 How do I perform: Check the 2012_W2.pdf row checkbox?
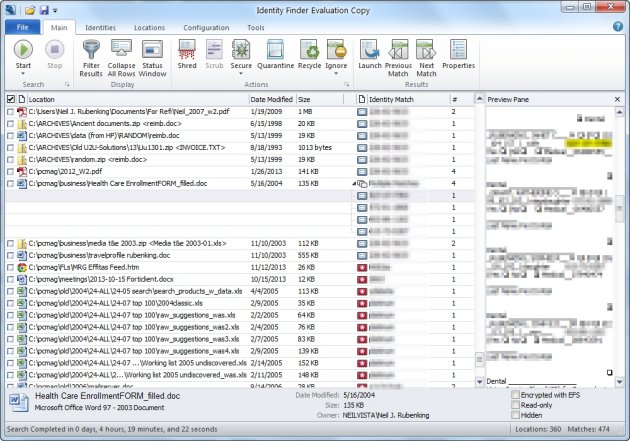(x=10, y=172)
